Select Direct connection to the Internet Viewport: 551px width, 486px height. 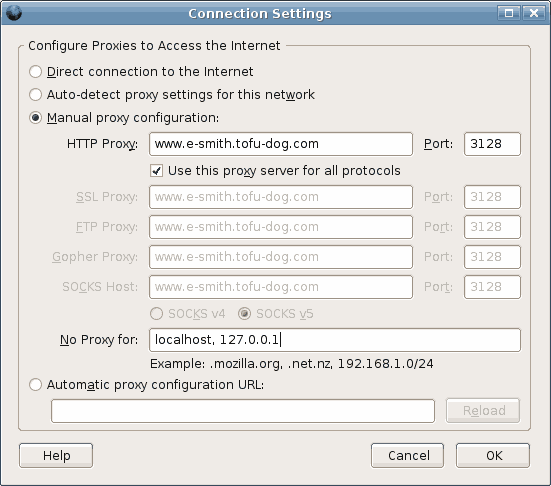[35, 72]
